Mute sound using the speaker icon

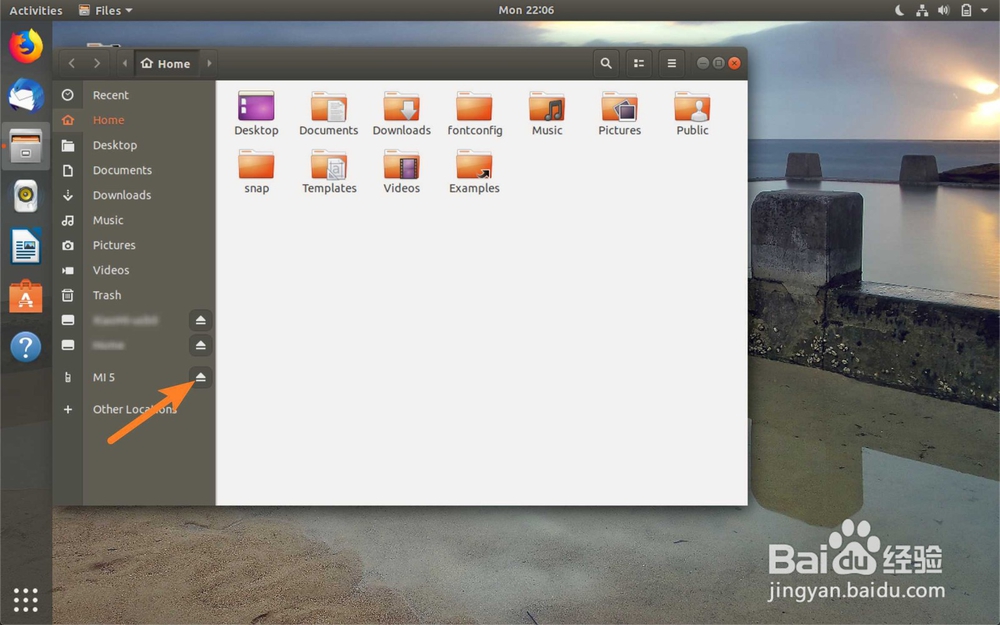[942, 9]
